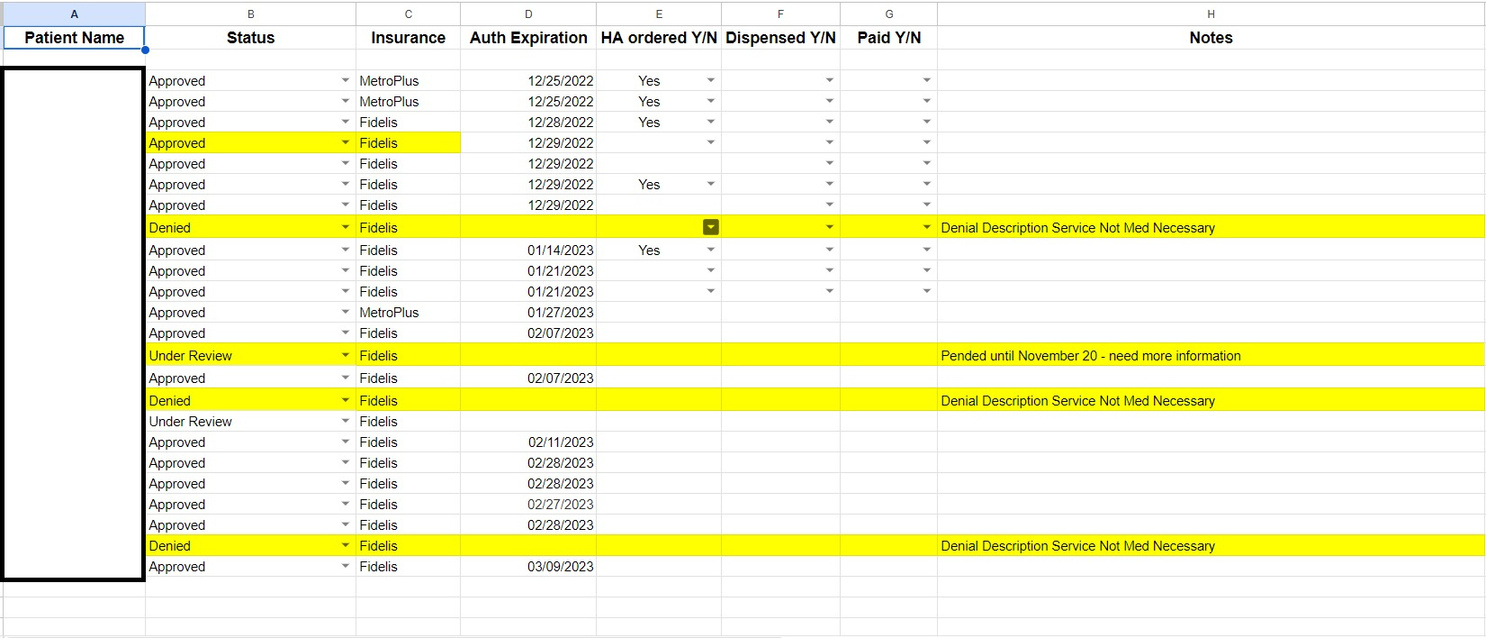This screenshot has width=1486, height=638.
Task: Expand HA ordered dropdown in 01/14/2023 row
Action: click(711, 250)
